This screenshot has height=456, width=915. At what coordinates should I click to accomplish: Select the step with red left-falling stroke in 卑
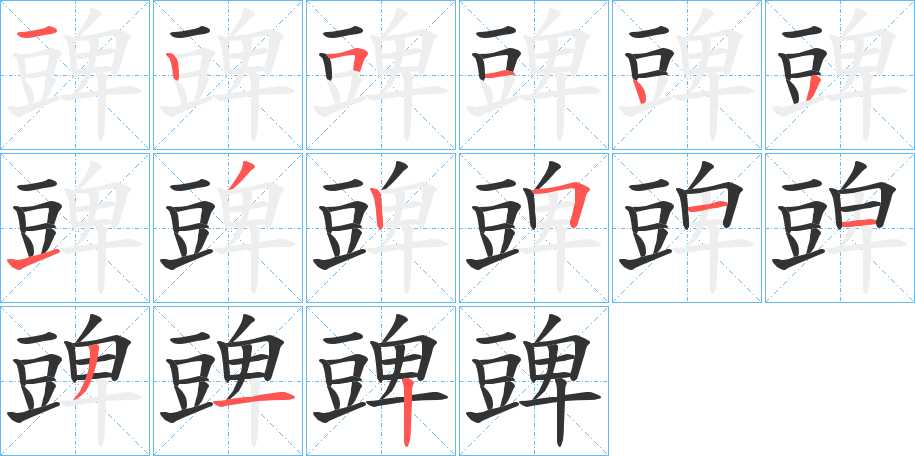[x=75, y=381]
